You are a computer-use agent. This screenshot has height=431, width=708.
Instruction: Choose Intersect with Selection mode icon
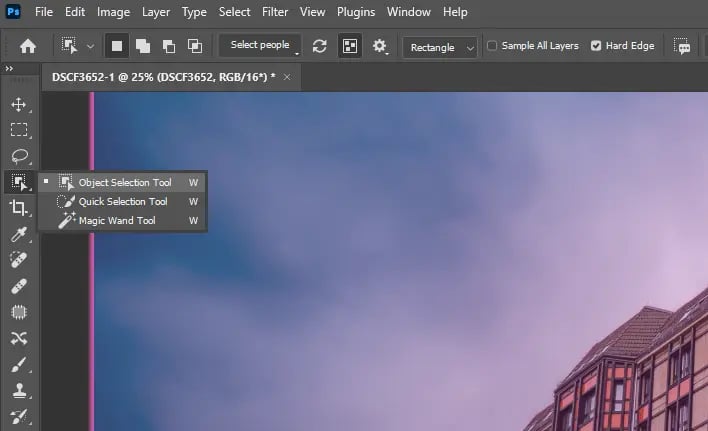[x=195, y=46]
